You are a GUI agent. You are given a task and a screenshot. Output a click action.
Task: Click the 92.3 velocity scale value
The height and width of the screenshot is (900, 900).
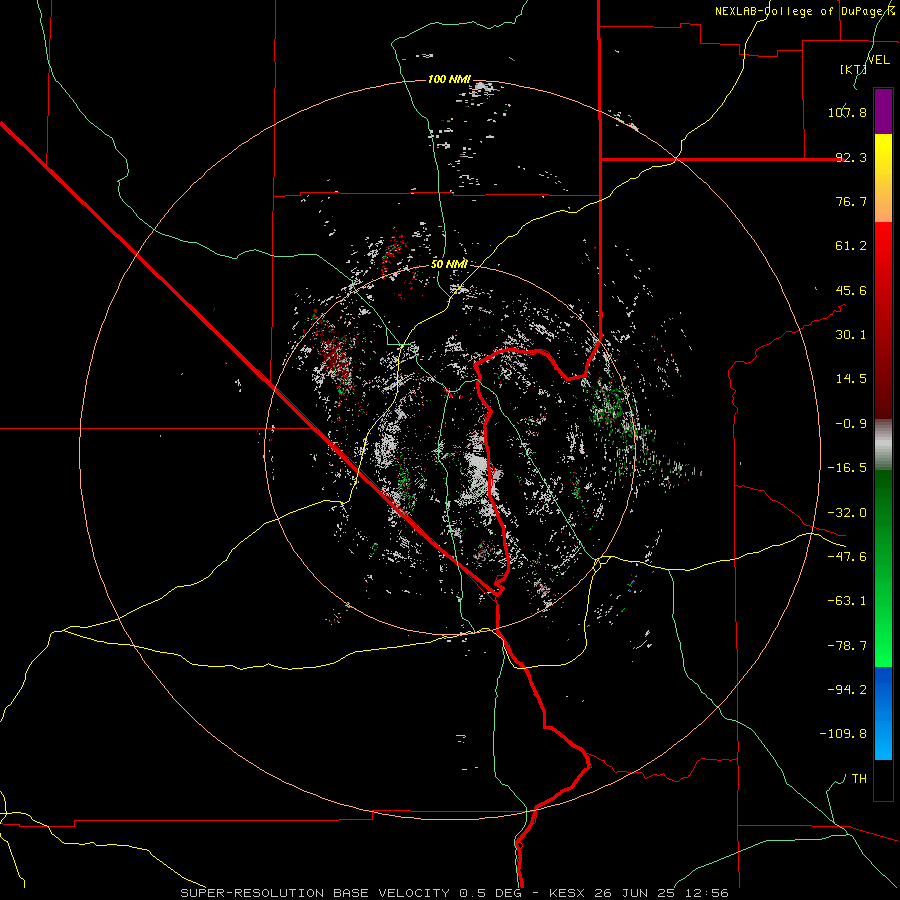click(x=851, y=157)
